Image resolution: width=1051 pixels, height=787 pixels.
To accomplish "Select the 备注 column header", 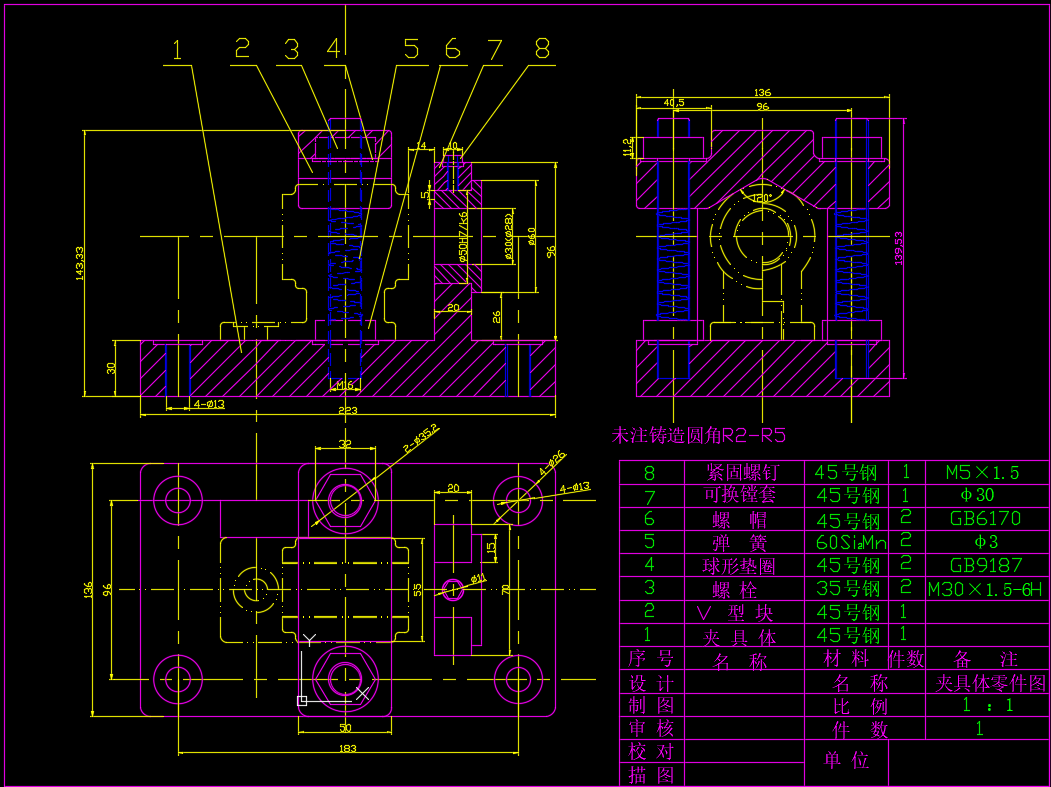I will tap(986, 659).
